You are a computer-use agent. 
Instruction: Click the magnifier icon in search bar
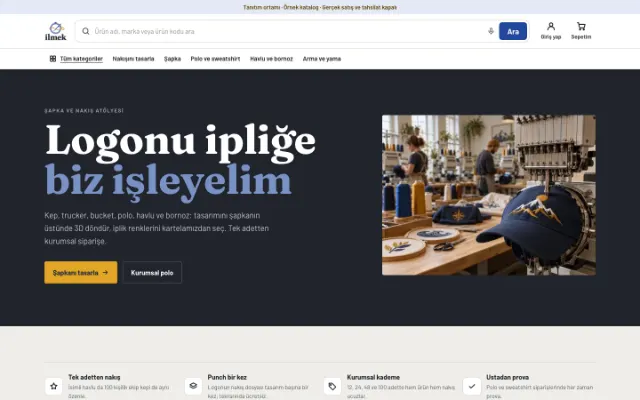point(86,31)
